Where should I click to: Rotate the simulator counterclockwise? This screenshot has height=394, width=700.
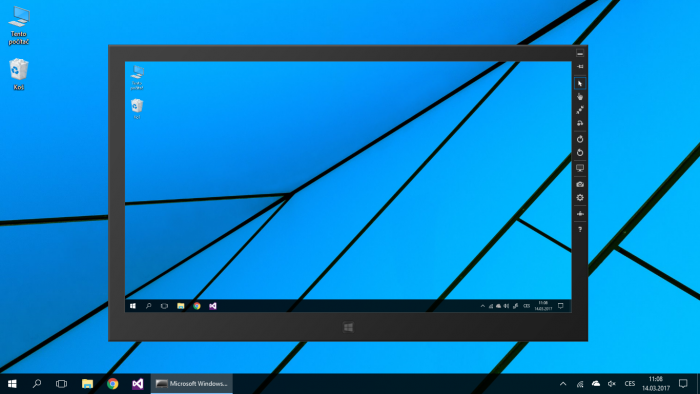tap(580, 153)
